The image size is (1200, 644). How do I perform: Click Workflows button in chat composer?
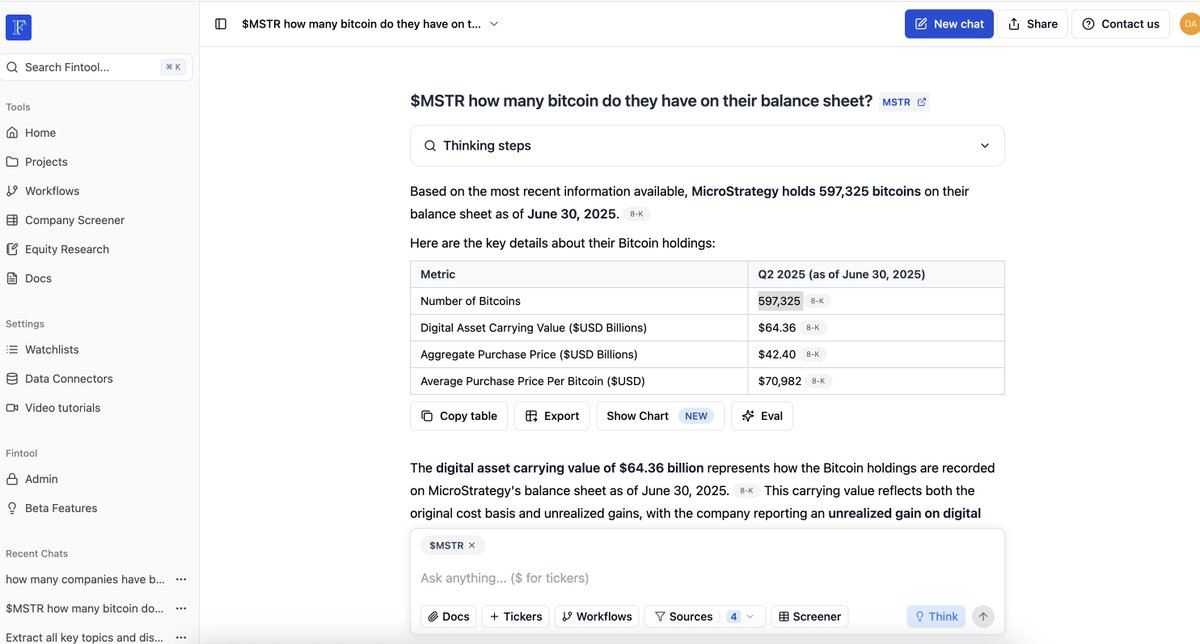point(597,617)
